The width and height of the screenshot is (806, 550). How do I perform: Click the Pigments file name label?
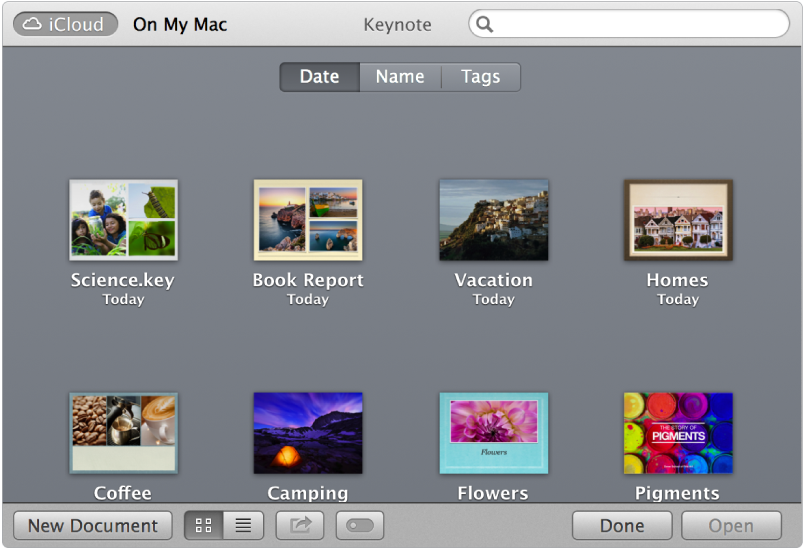click(677, 493)
